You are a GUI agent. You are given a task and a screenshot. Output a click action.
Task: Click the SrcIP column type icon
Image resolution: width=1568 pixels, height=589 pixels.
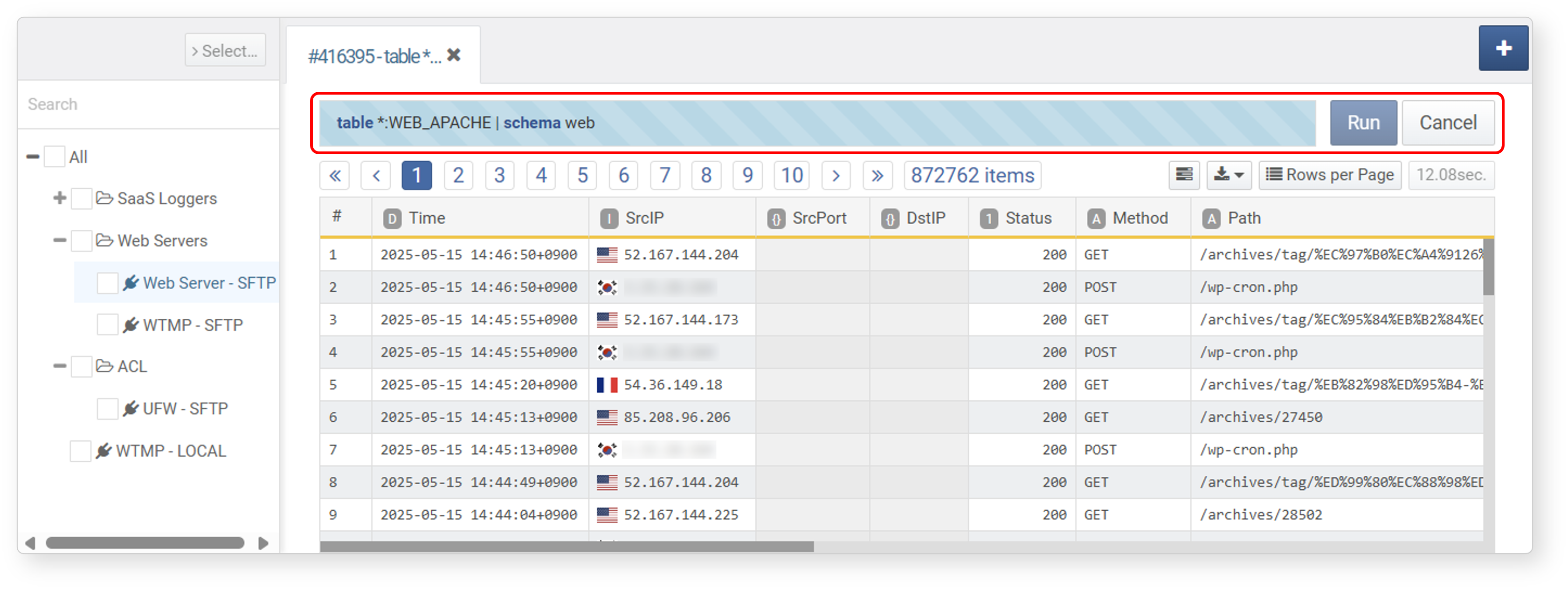tap(609, 219)
